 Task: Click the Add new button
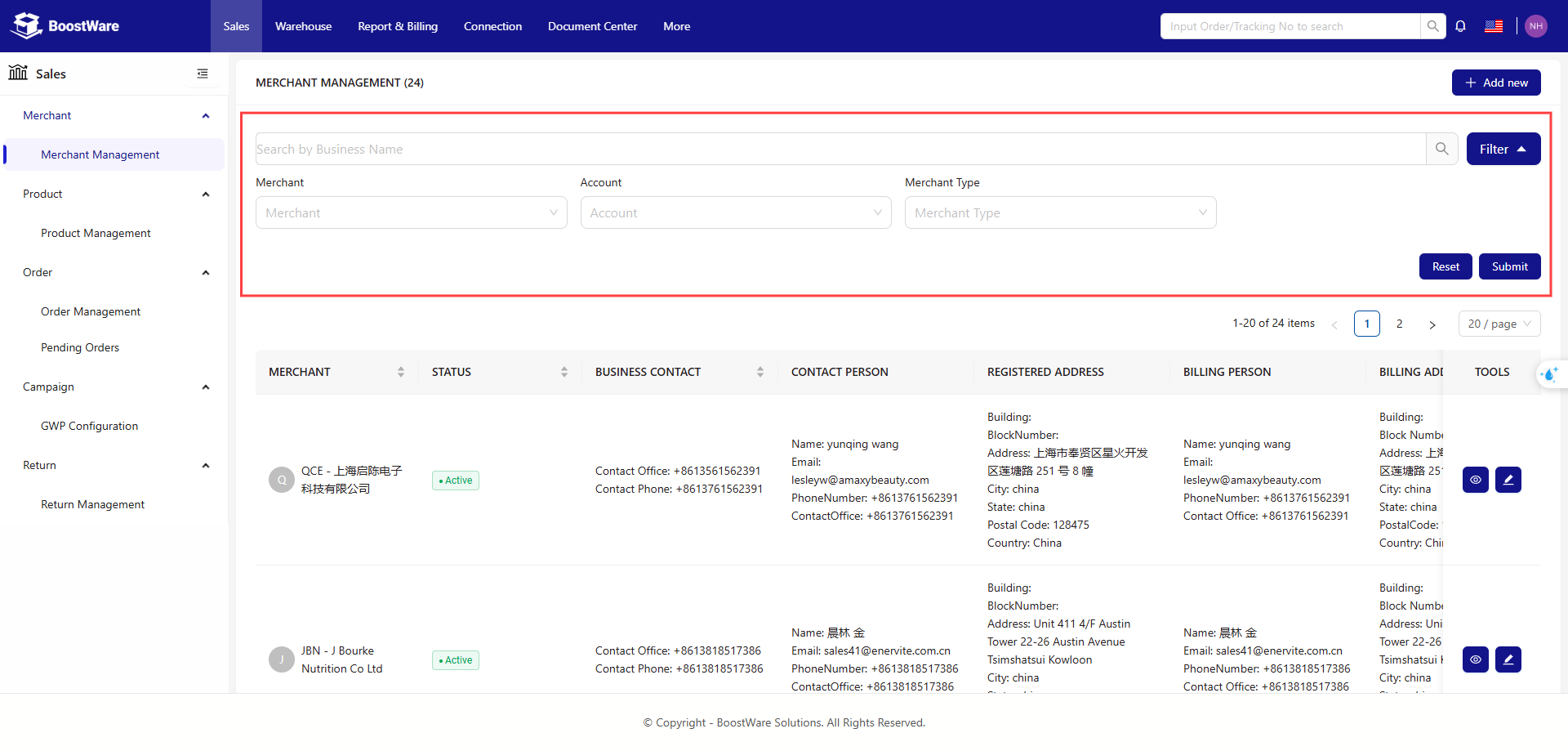pos(1496,83)
